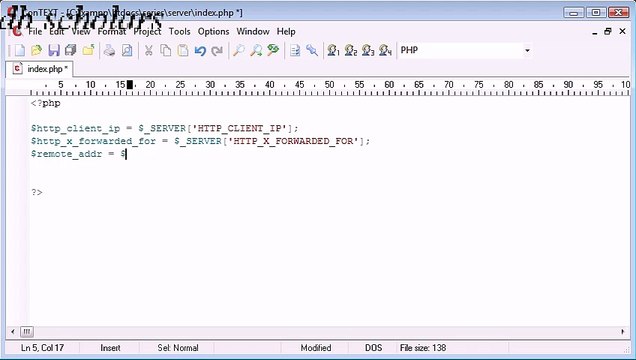Click the Find Next icon

coord(256,50)
